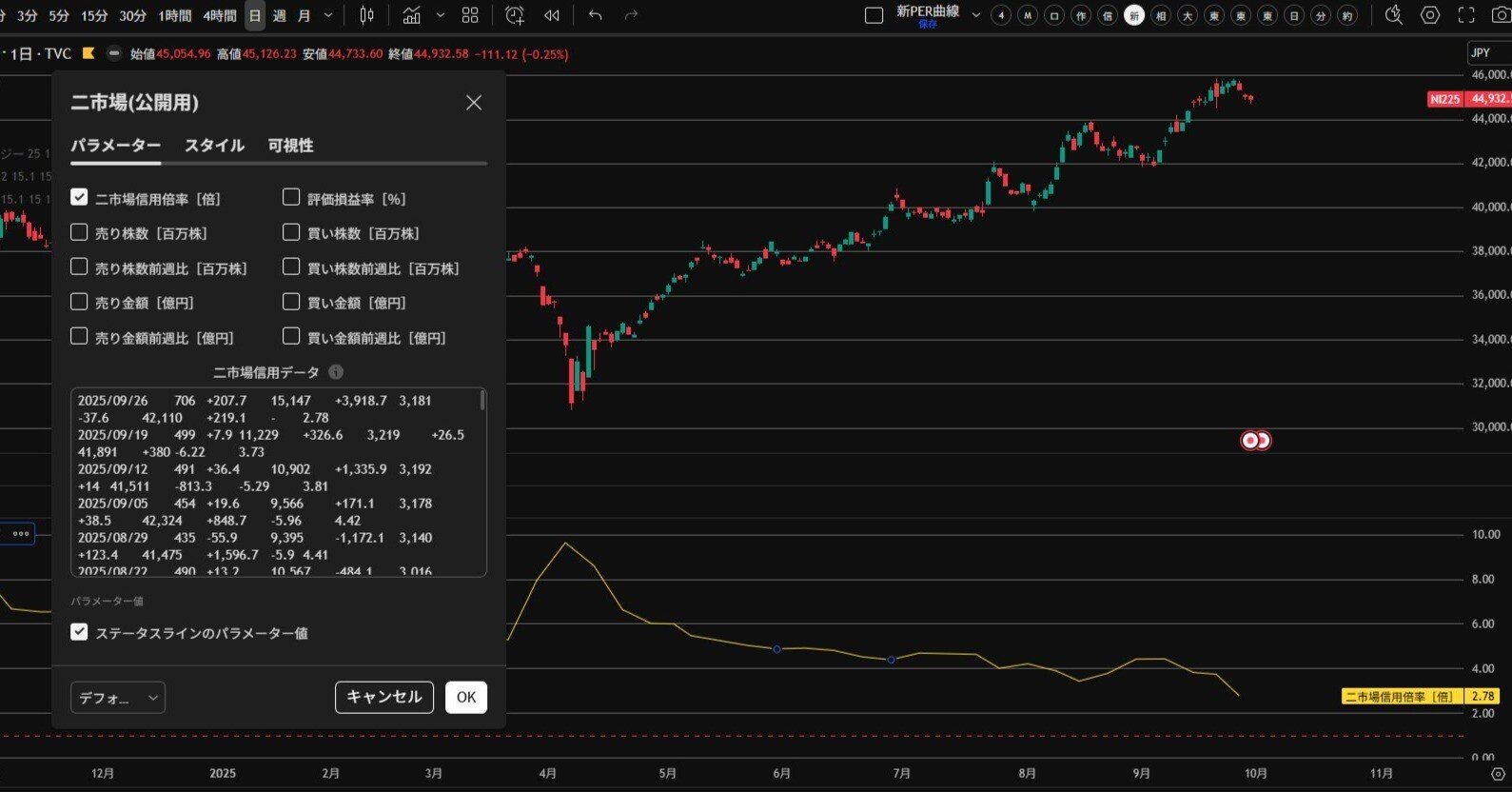Click the info icon beside 二市場信用データ
This screenshot has width=1512, height=792.
tap(336, 372)
